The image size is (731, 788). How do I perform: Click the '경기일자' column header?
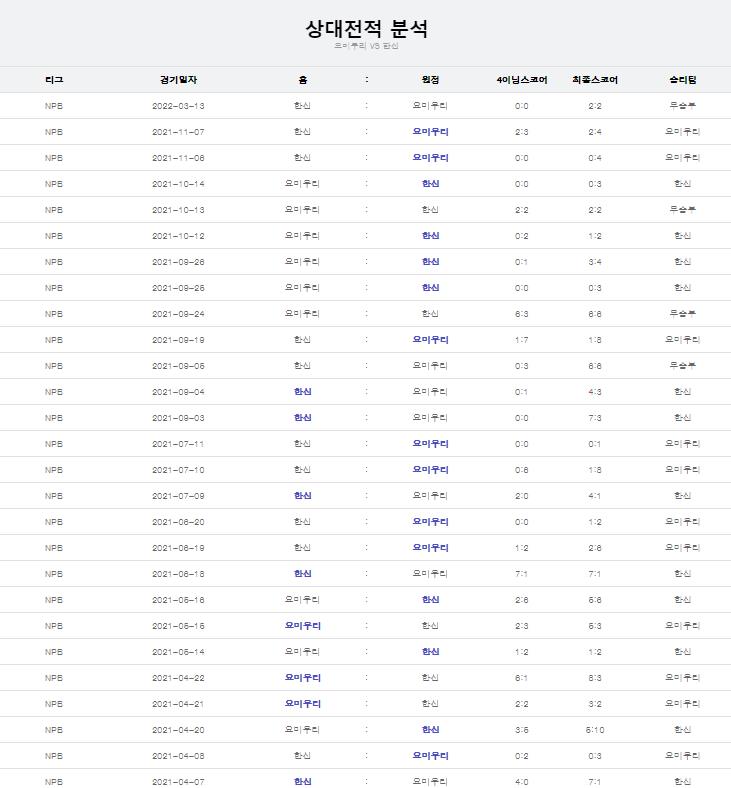coord(178,80)
